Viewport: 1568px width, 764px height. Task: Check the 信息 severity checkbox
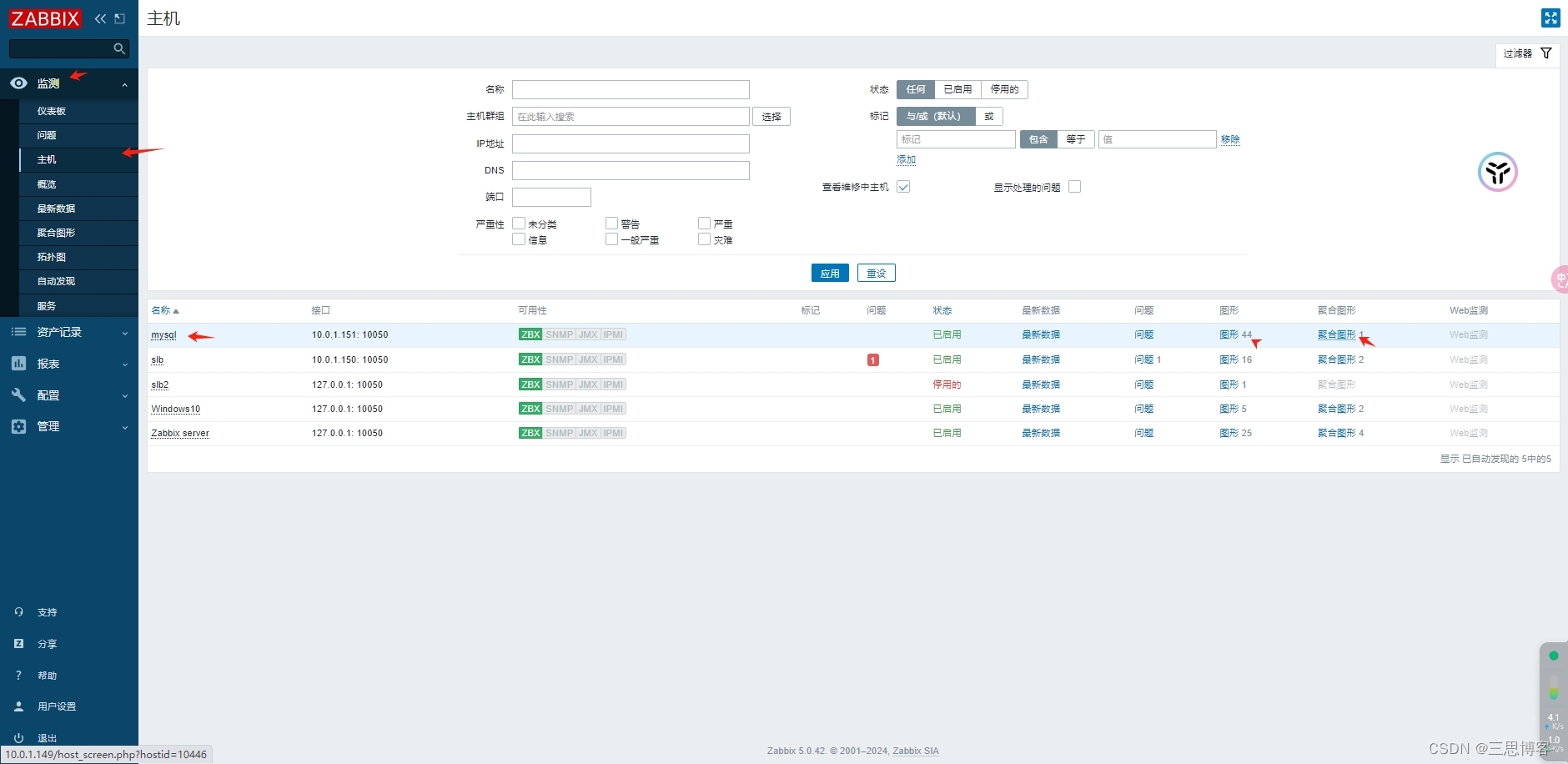click(519, 239)
